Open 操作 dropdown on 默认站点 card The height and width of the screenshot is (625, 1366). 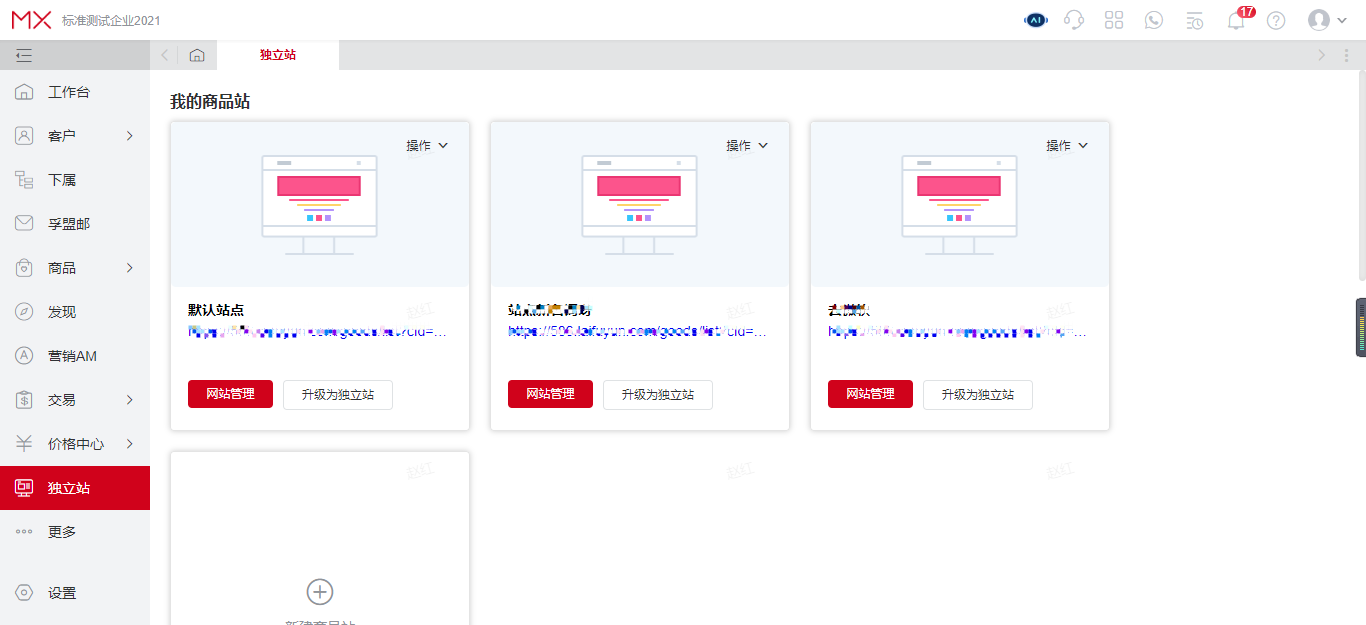[x=427, y=145]
